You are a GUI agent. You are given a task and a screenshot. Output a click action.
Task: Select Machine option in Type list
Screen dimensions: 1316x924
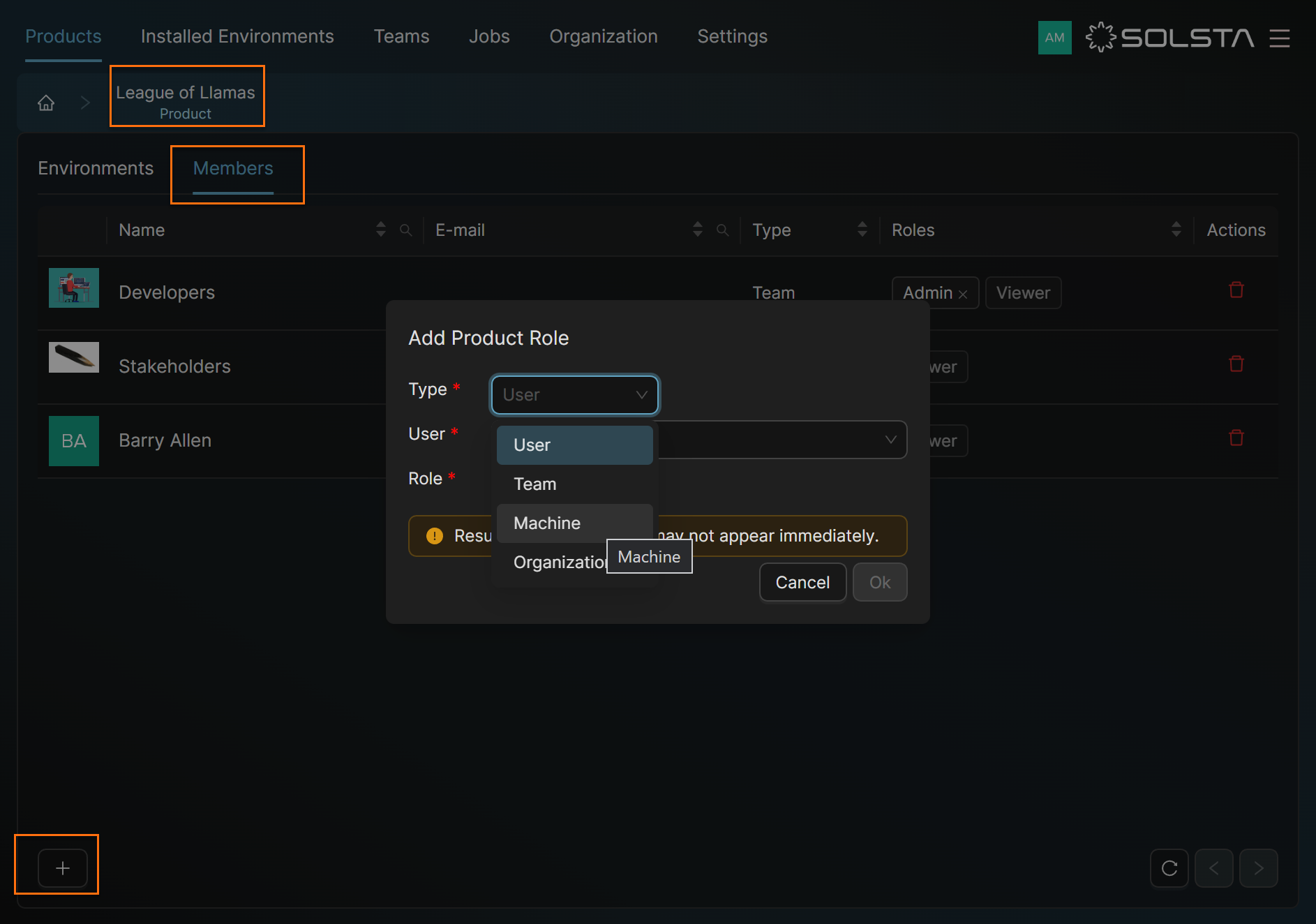pos(575,523)
